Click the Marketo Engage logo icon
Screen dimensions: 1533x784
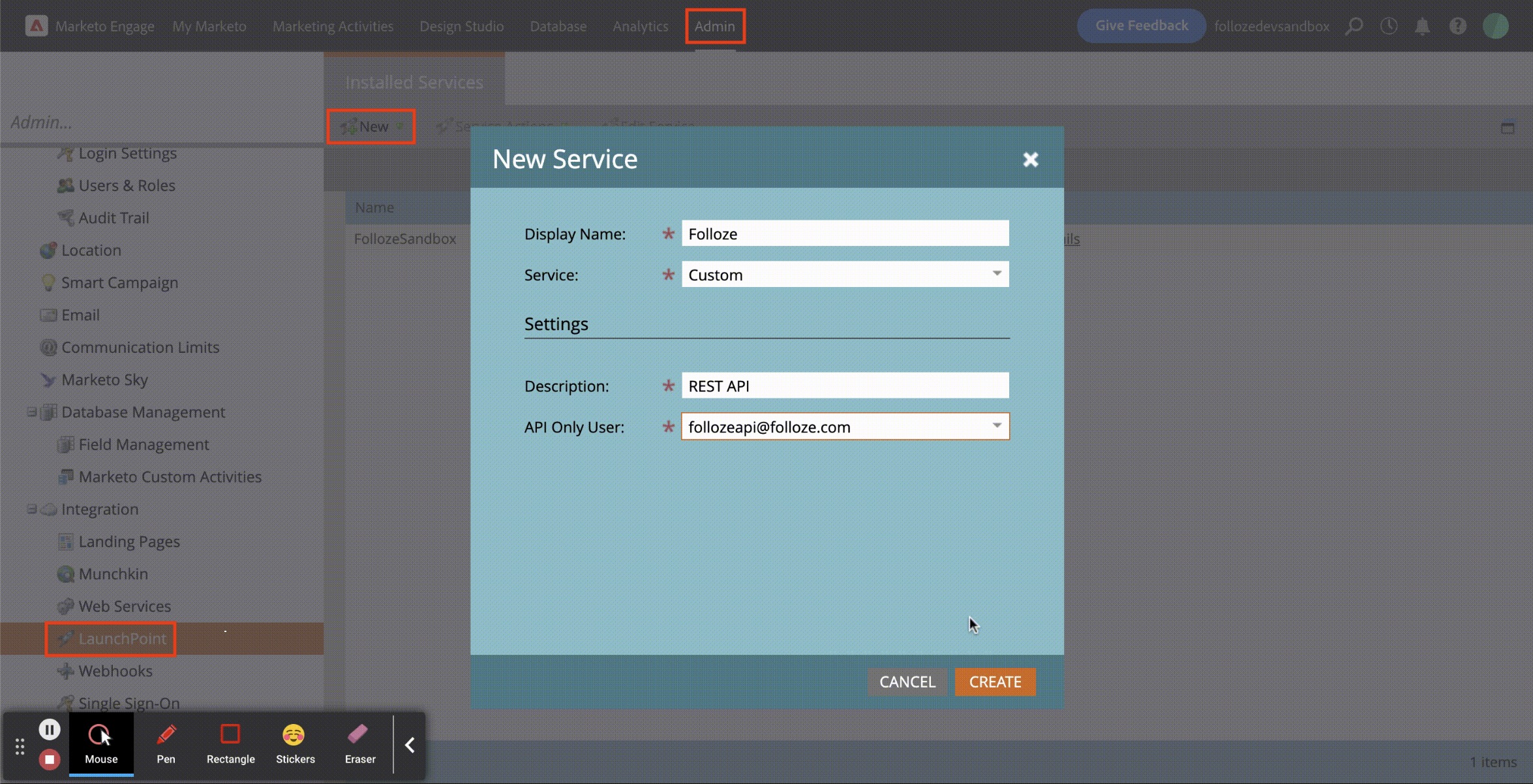coord(37,26)
